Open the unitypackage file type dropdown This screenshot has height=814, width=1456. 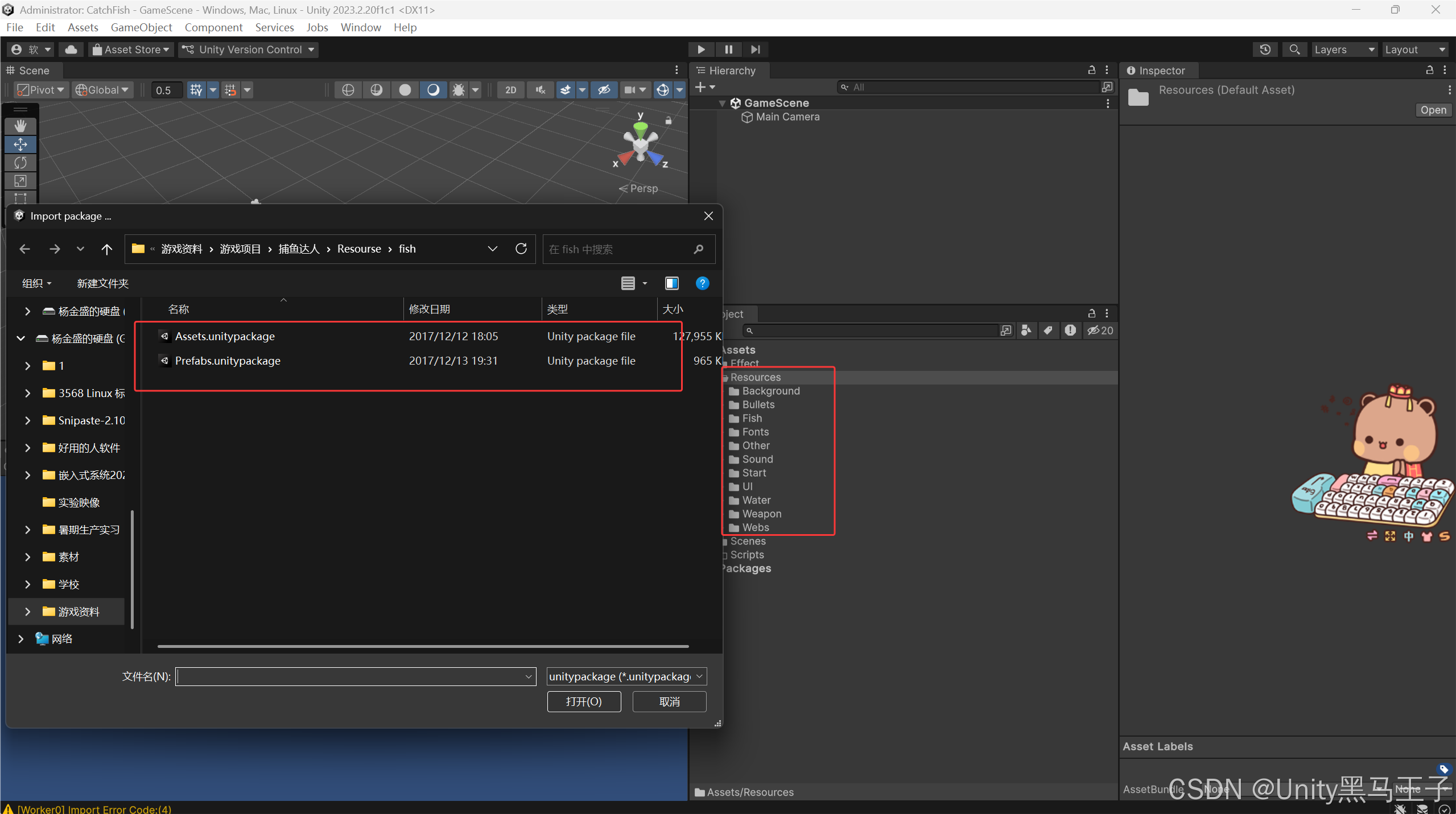click(x=626, y=676)
